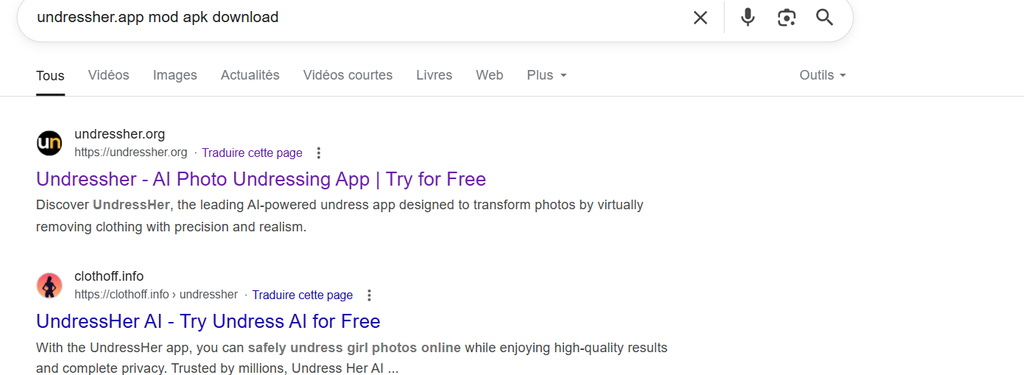
Task: Start voice search with the microphone icon
Action: point(748,18)
